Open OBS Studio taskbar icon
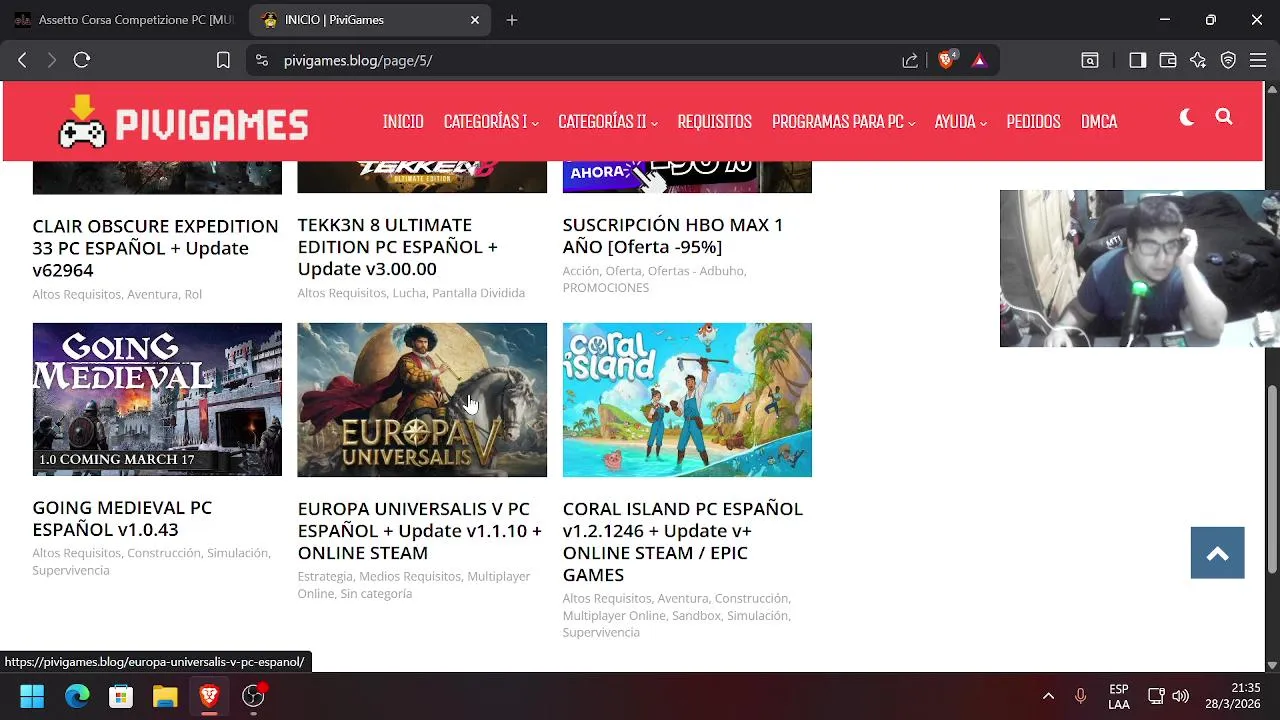 pyautogui.click(x=254, y=696)
